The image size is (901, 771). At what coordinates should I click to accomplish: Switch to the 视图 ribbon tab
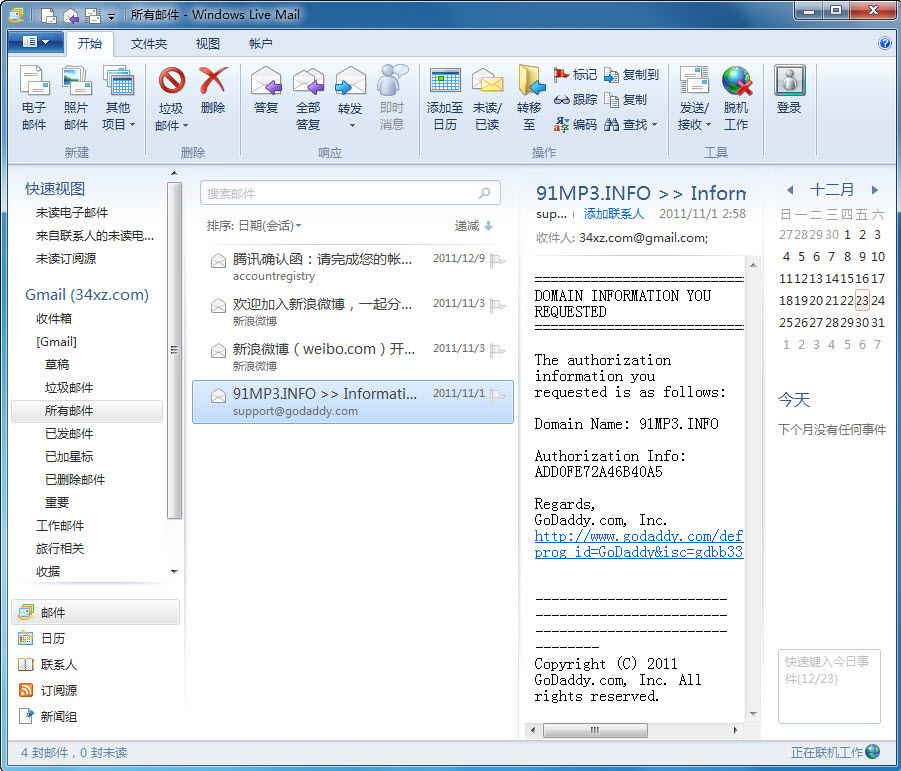(x=207, y=44)
